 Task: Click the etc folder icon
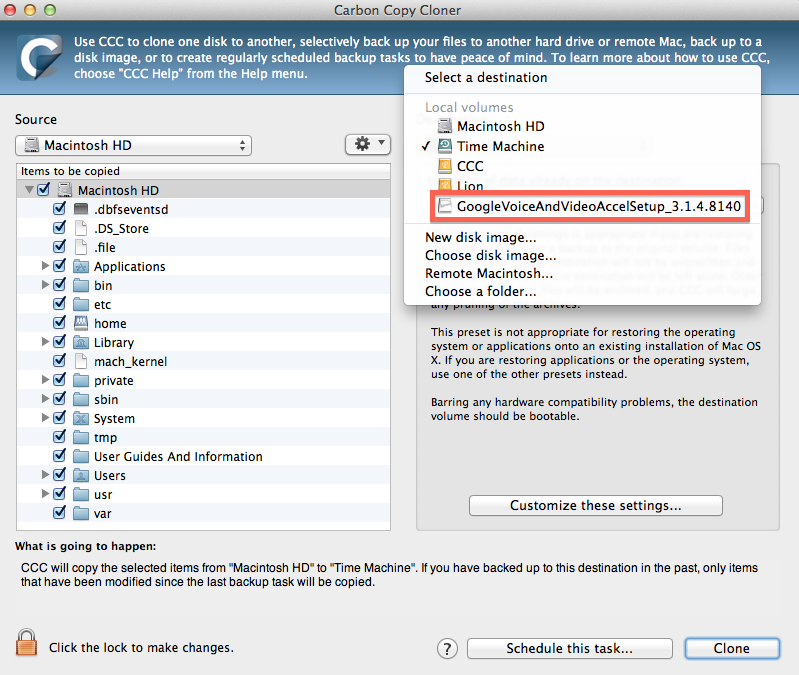pos(81,304)
